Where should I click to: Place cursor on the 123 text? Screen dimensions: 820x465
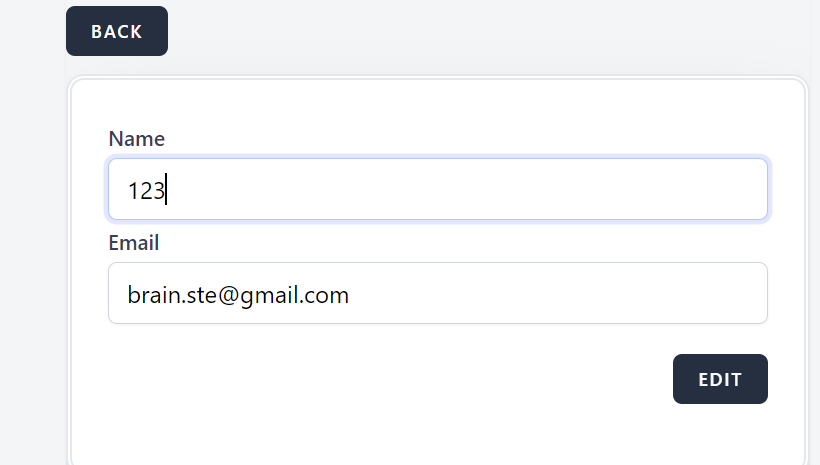146,190
